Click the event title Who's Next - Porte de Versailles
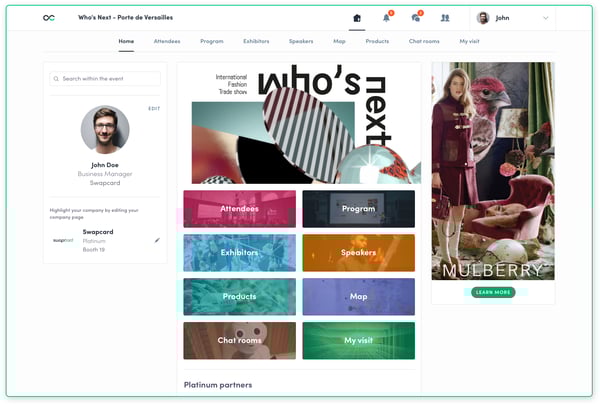Screen dimensions: 600x405 [x=126, y=18]
